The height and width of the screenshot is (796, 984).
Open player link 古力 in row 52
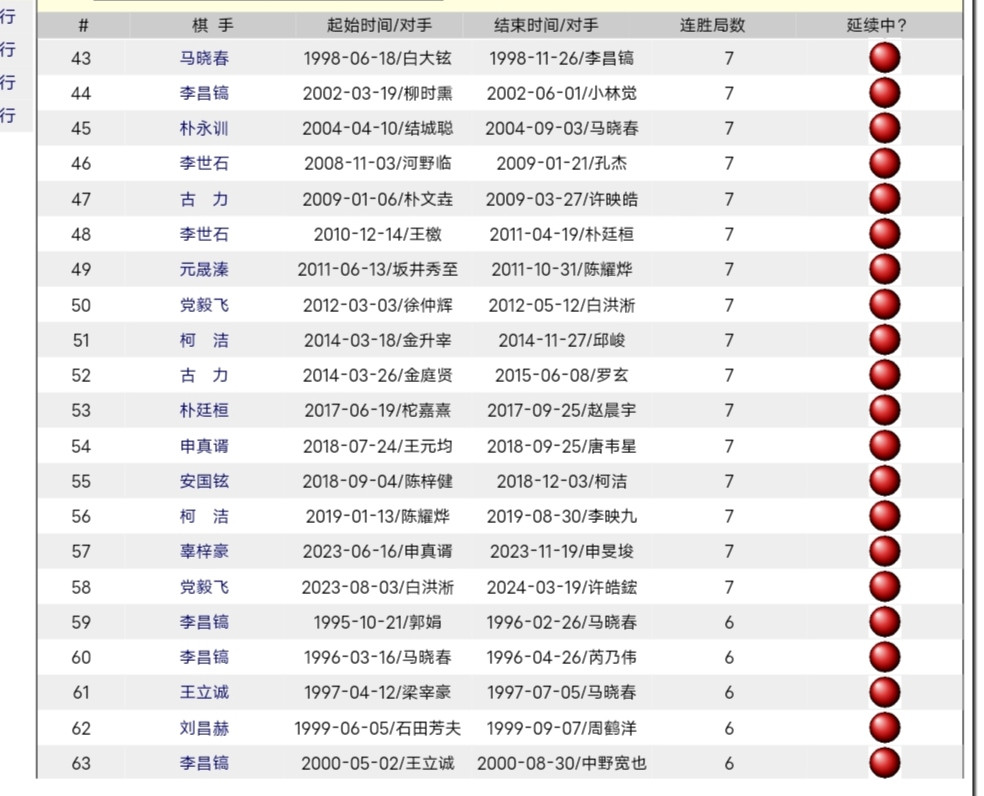204,375
